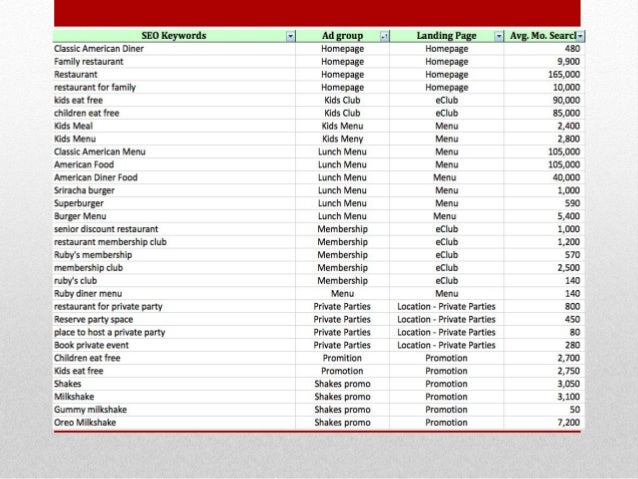Screen dimensions: 638x479
Task: Select the 85,000 search volume cell
Action: point(544,113)
